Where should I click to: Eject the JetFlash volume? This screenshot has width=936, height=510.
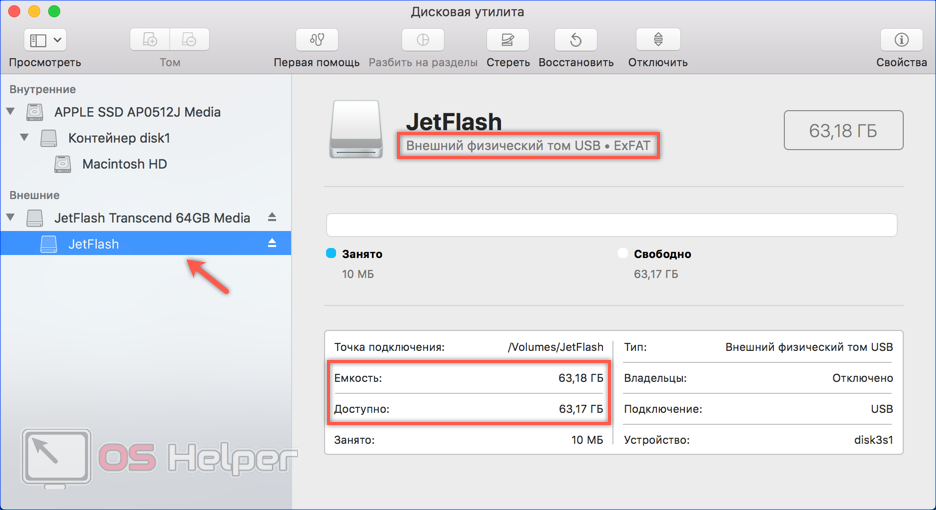point(272,244)
